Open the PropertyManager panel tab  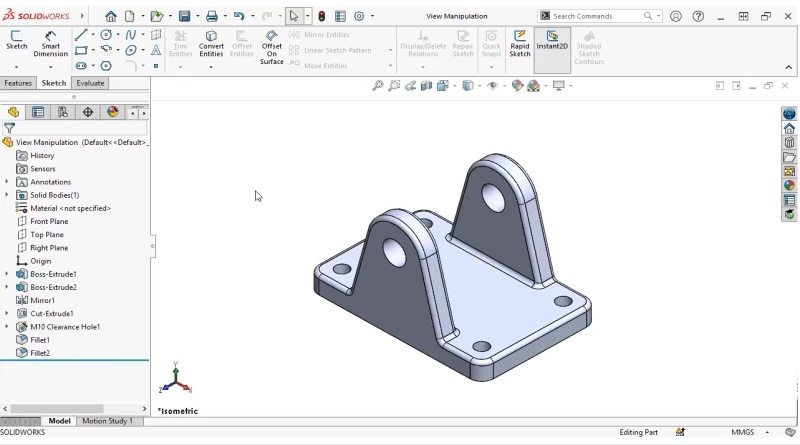[x=38, y=112]
